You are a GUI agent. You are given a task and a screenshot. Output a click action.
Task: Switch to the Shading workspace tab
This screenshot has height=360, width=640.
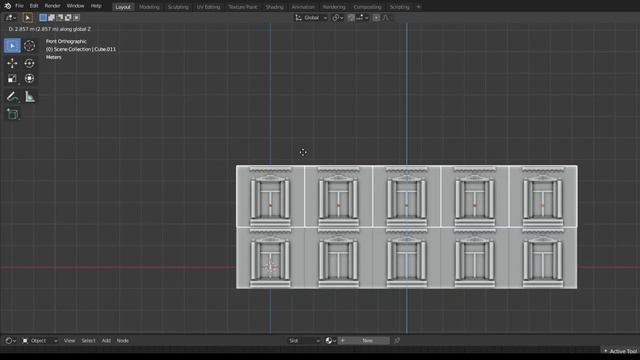pyautogui.click(x=274, y=7)
